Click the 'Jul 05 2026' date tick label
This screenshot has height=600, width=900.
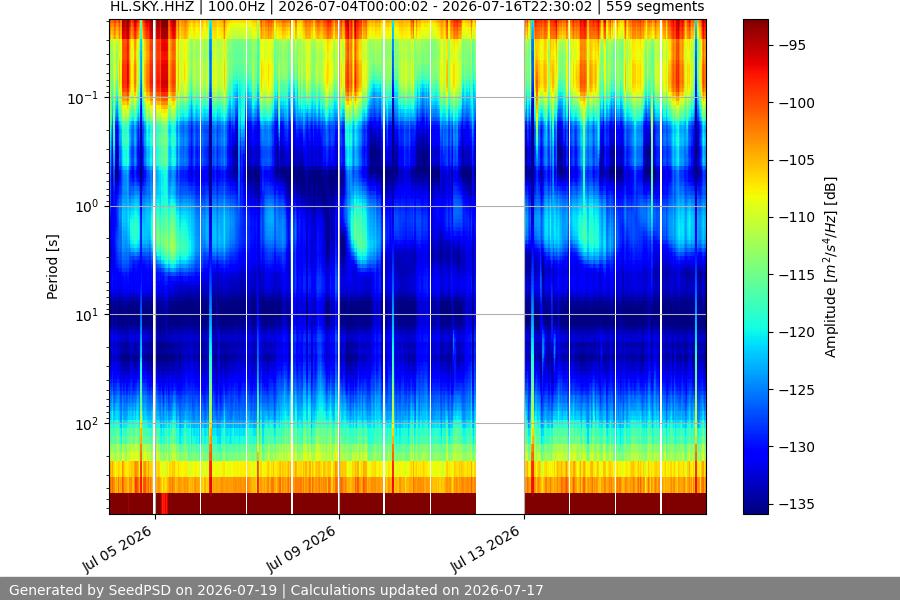click(x=118, y=549)
